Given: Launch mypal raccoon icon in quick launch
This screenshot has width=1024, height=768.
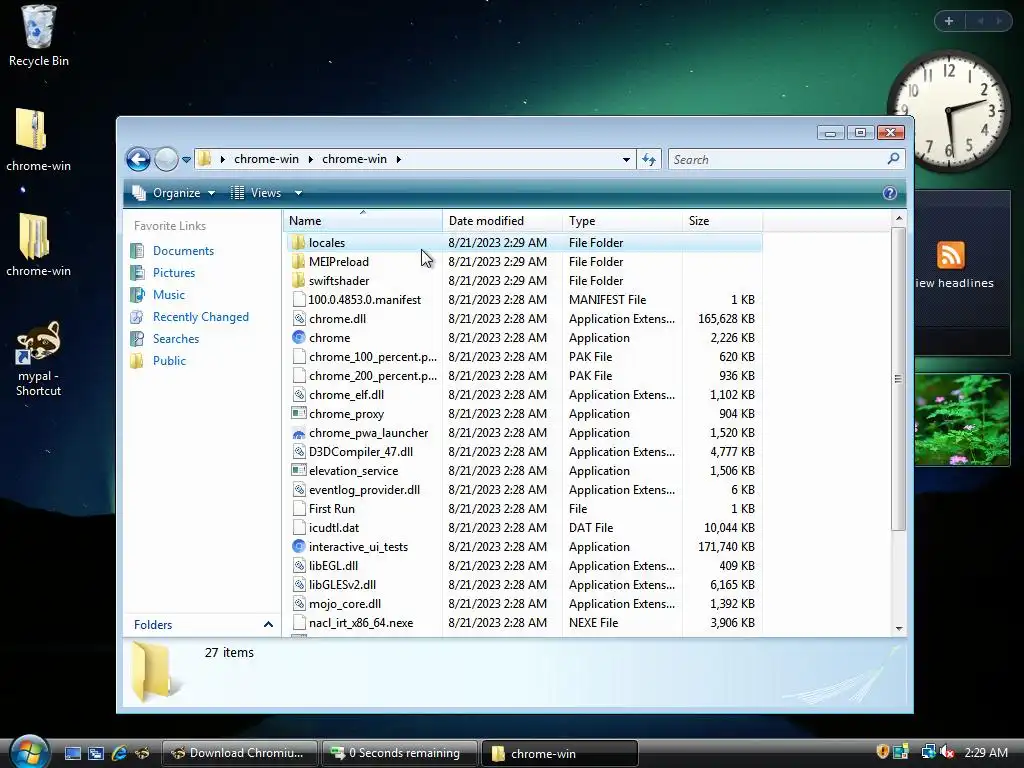Looking at the screenshot, I should tap(142, 753).
